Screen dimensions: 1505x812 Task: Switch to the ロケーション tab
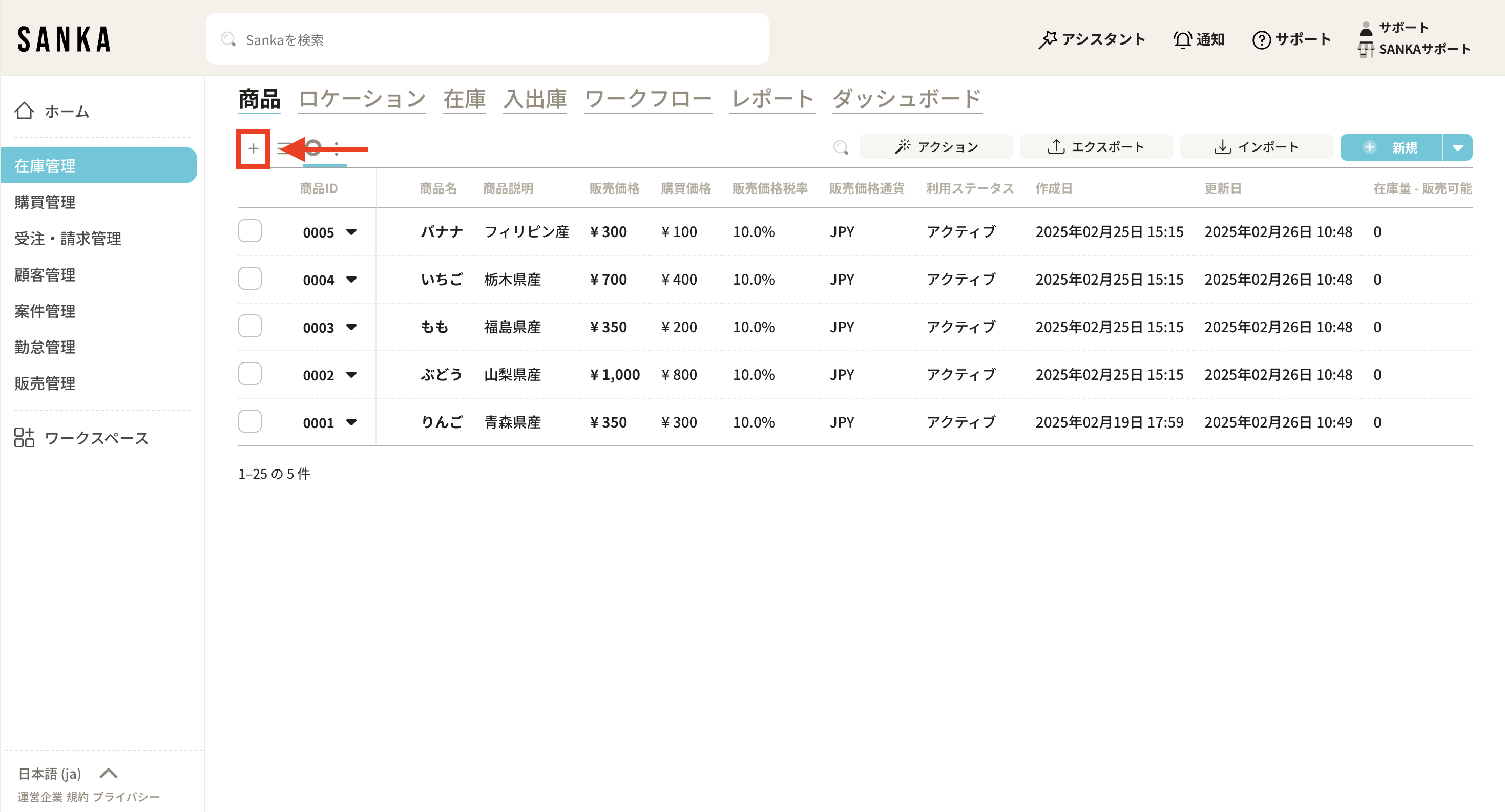click(x=362, y=99)
